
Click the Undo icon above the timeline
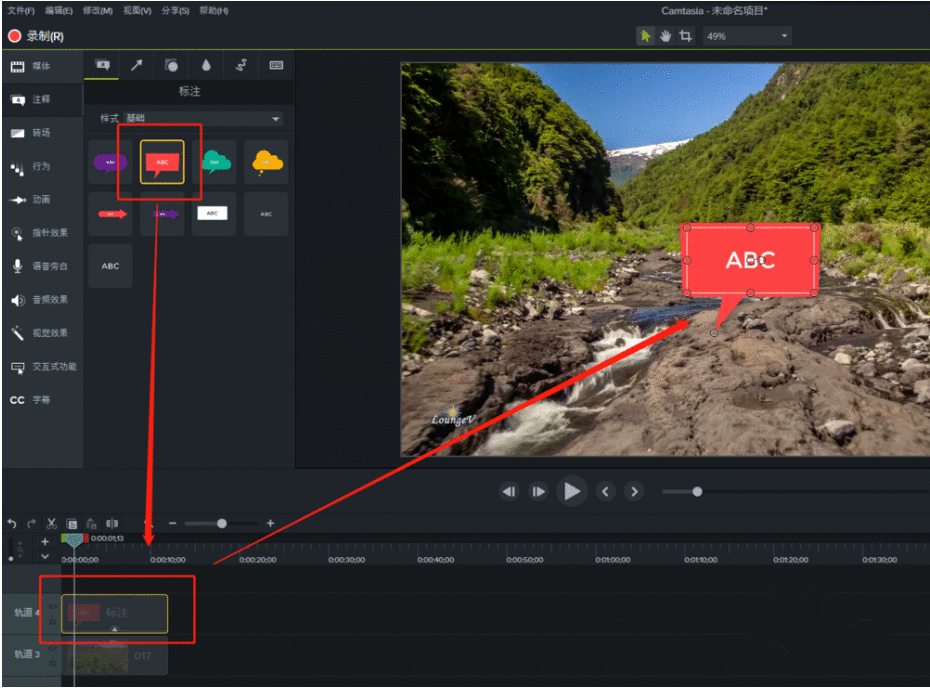pos(12,523)
